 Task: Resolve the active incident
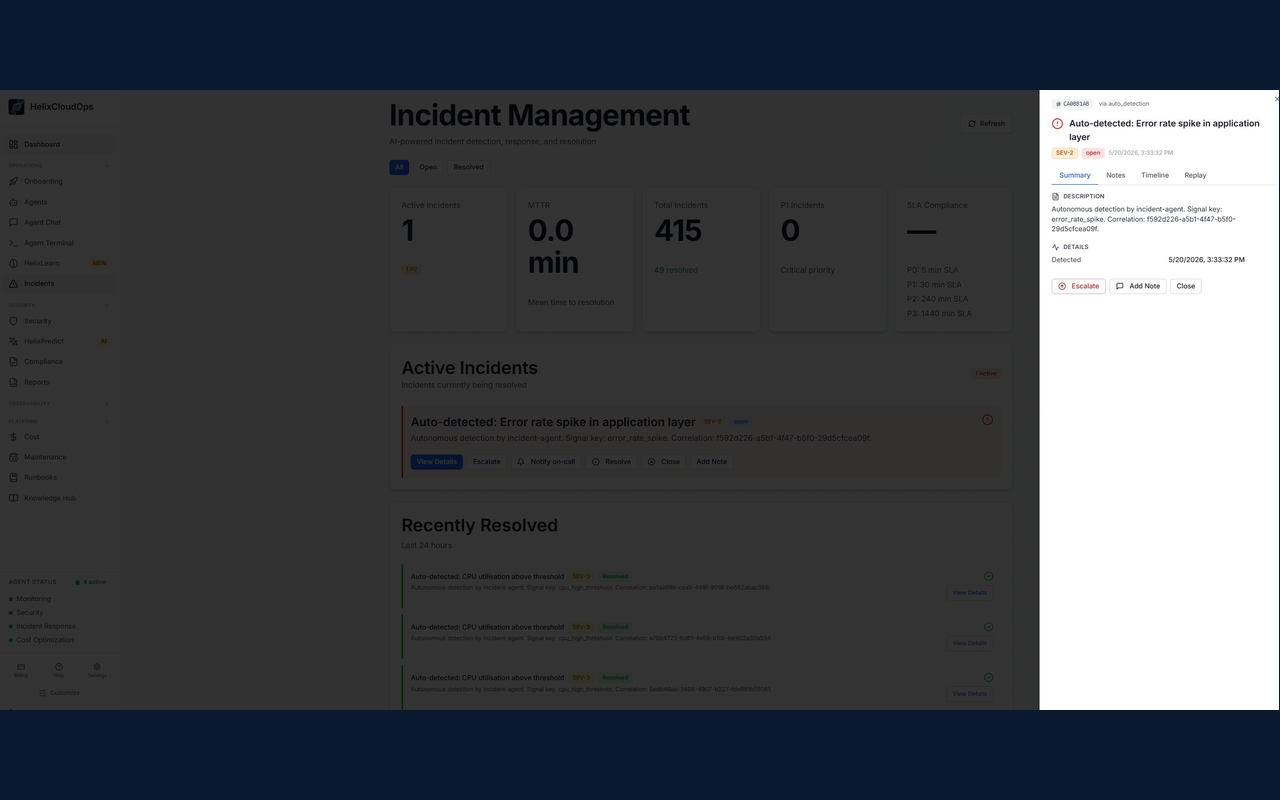[x=611, y=462]
